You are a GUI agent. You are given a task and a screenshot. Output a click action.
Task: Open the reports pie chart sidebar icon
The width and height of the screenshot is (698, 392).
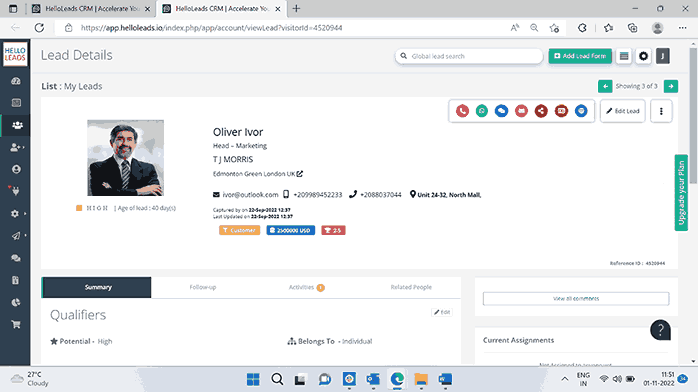(16, 303)
